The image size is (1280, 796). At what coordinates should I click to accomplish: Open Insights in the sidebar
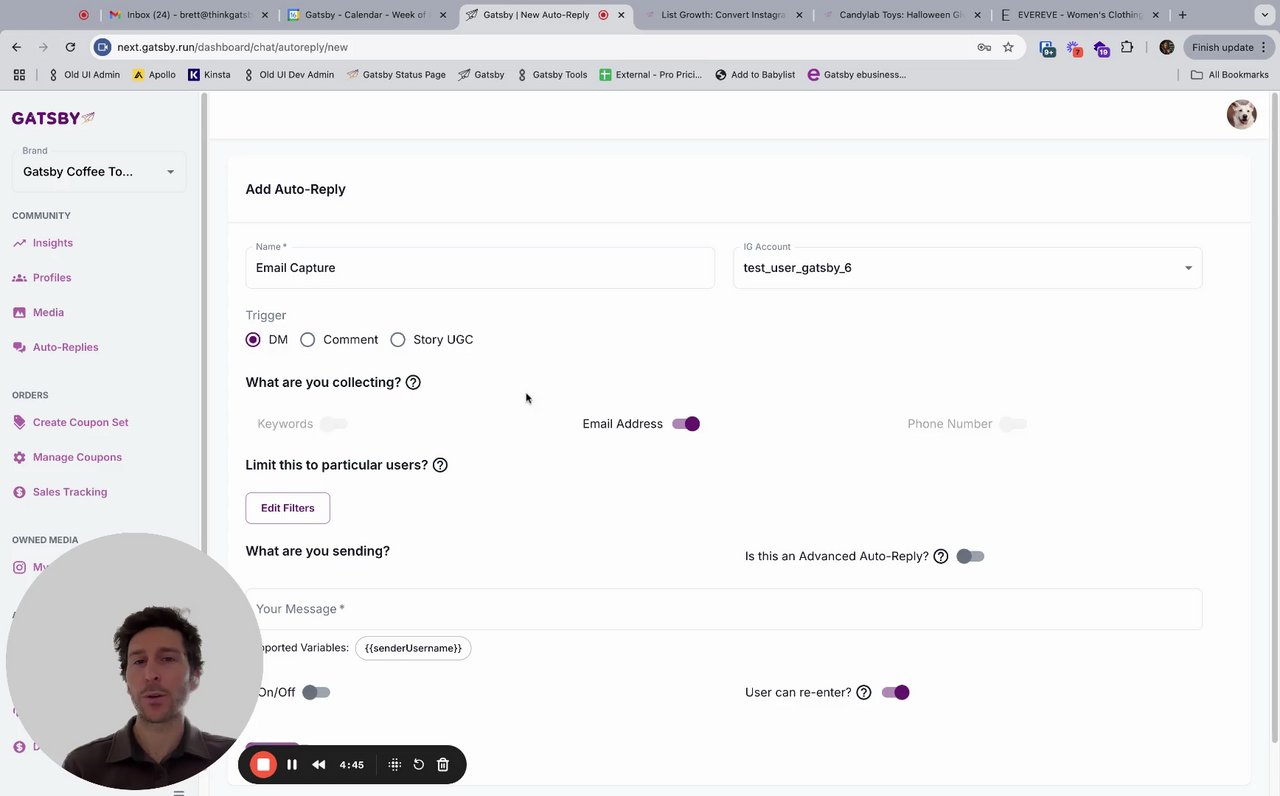tap(43, 243)
